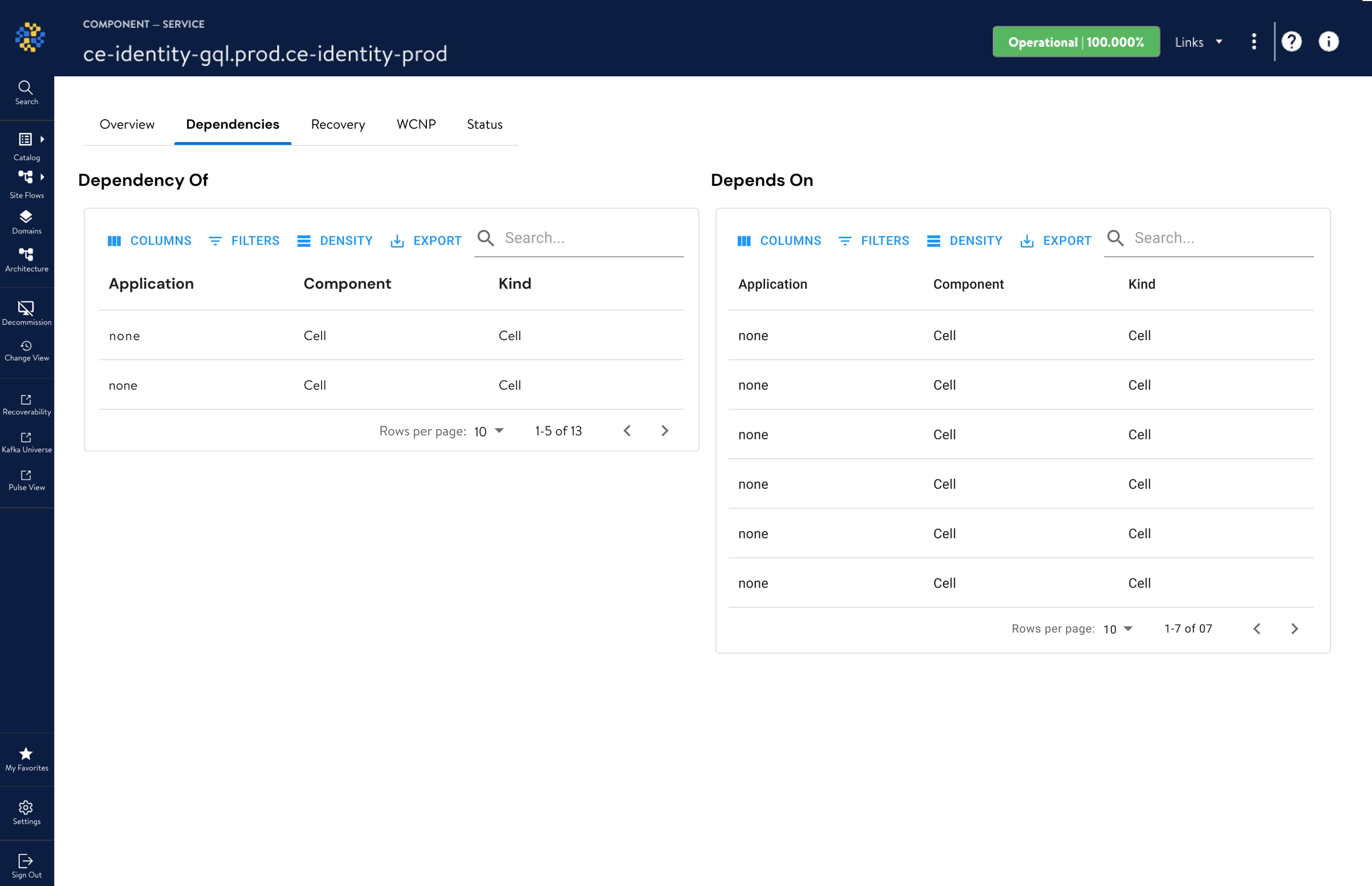Open My Favorites star icon
This screenshot has height=886, width=1372.
26,754
